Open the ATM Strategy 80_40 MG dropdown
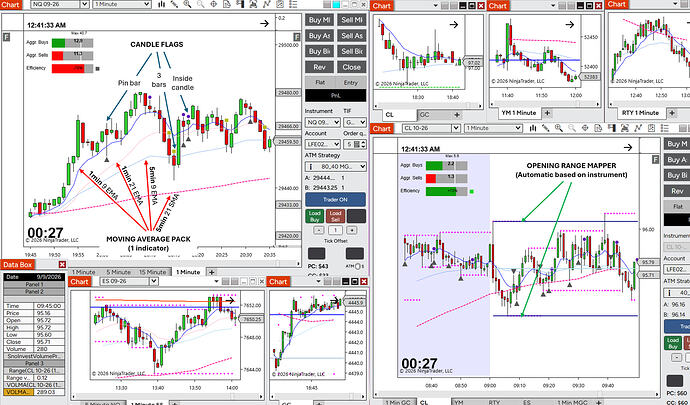Screen dimensions: 690x405 tap(335, 166)
